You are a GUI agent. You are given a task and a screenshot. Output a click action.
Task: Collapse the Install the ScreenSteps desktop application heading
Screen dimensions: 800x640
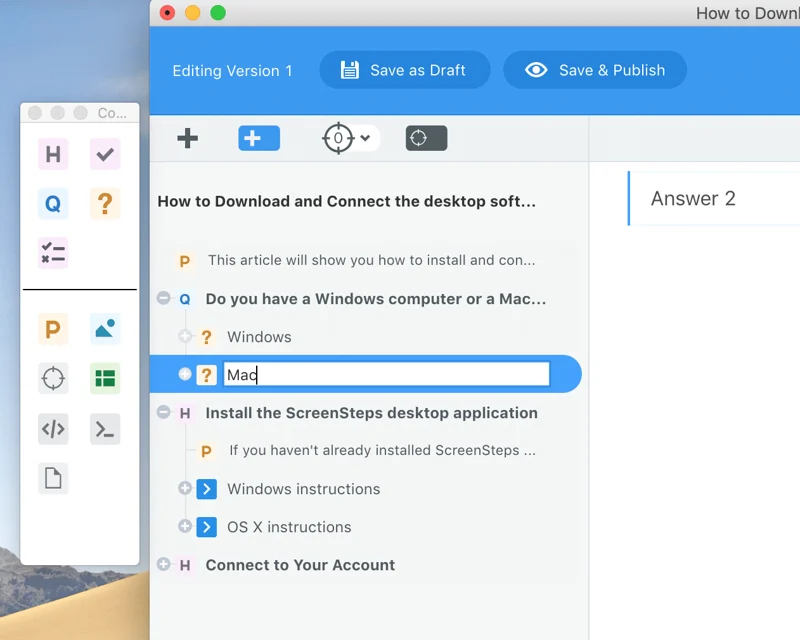(x=163, y=412)
